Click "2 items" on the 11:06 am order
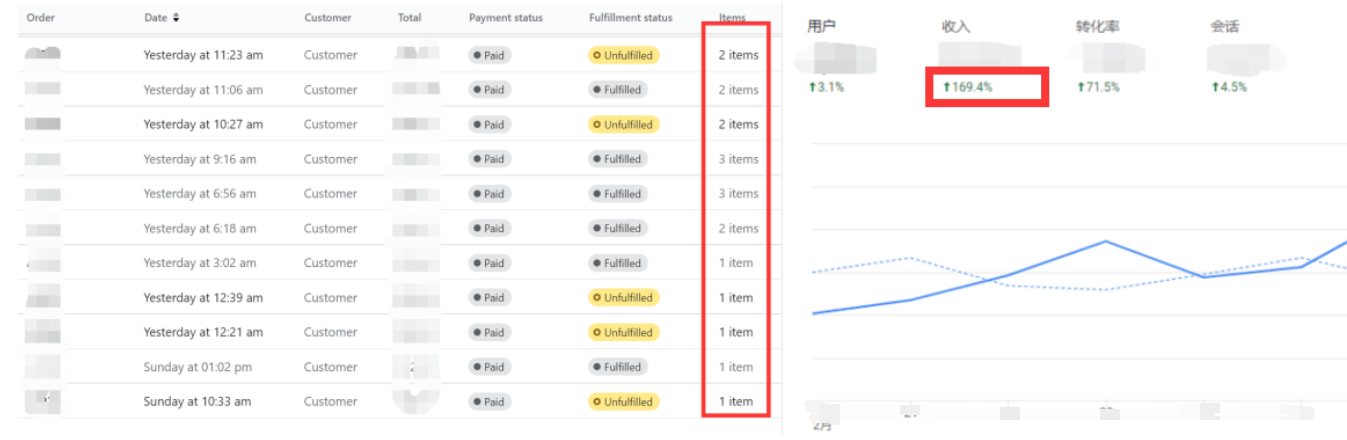The width and height of the screenshot is (1347, 440). pyautogui.click(x=738, y=90)
